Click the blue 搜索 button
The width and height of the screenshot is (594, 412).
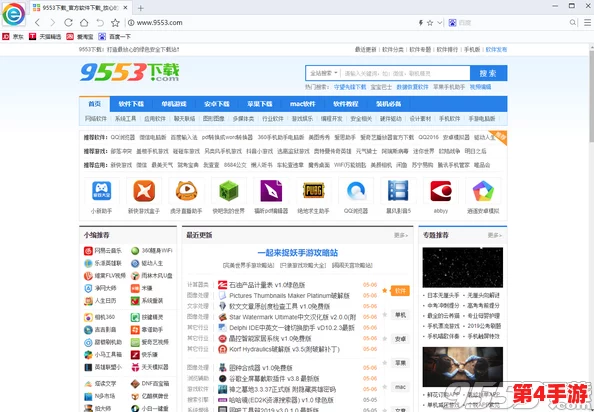pyautogui.click(x=488, y=73)
